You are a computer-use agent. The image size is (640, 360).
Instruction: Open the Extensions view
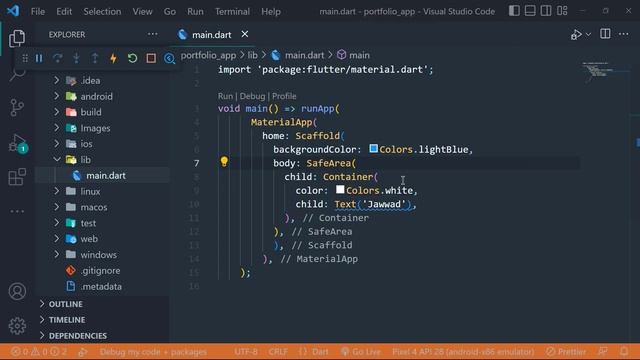coord(17,177)
